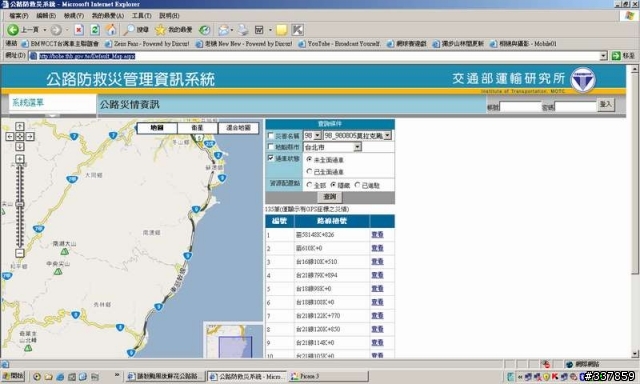The image size is (640, 384).
Task: Click the 登入 login button
Action: tap(606, 105)
